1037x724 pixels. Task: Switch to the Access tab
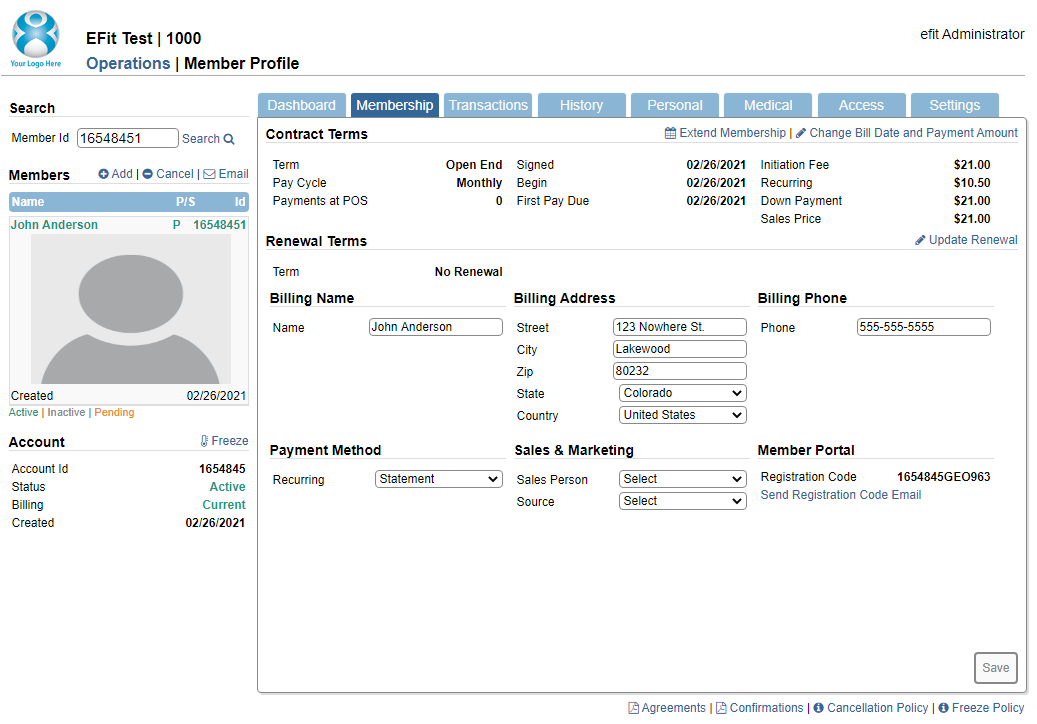(861, 105)
